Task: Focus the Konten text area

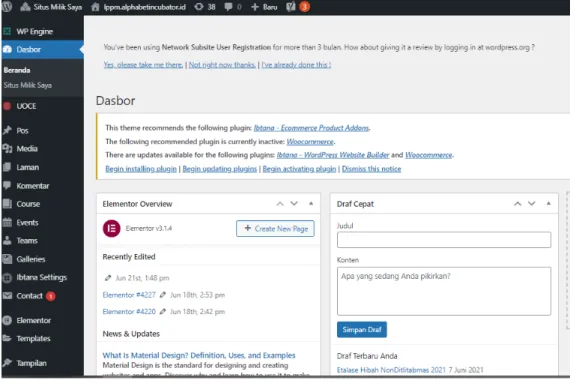Action: click(444, 291)
